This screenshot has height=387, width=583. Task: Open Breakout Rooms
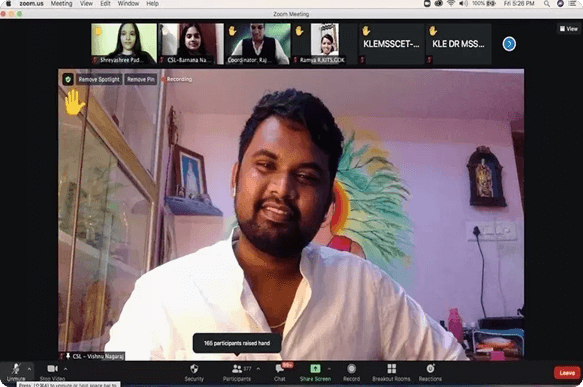[391, 373]
